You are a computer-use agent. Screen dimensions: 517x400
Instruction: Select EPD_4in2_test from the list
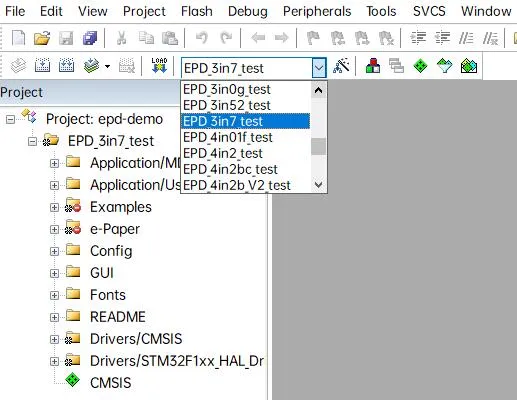pos(246,153)
